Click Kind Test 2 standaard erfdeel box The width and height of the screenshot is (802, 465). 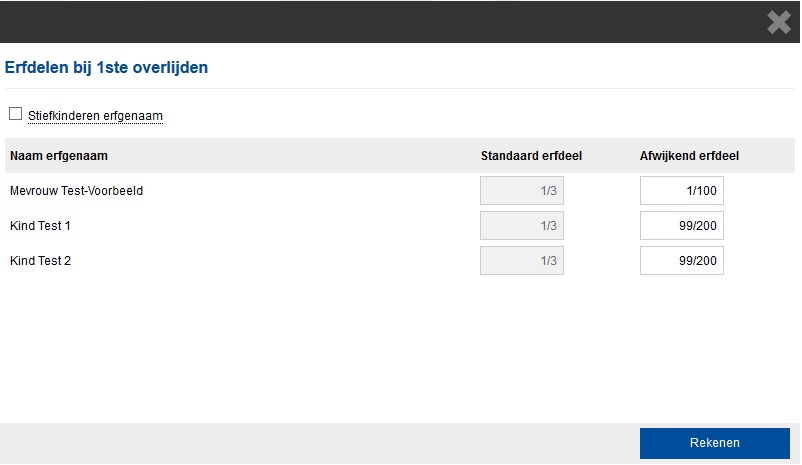(522, 261)
